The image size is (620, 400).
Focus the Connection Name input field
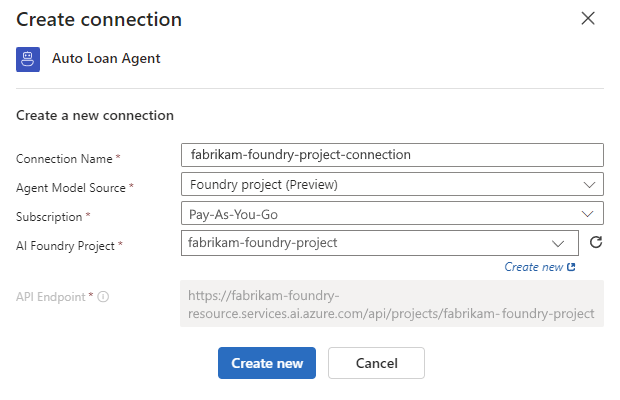[392, 155]
